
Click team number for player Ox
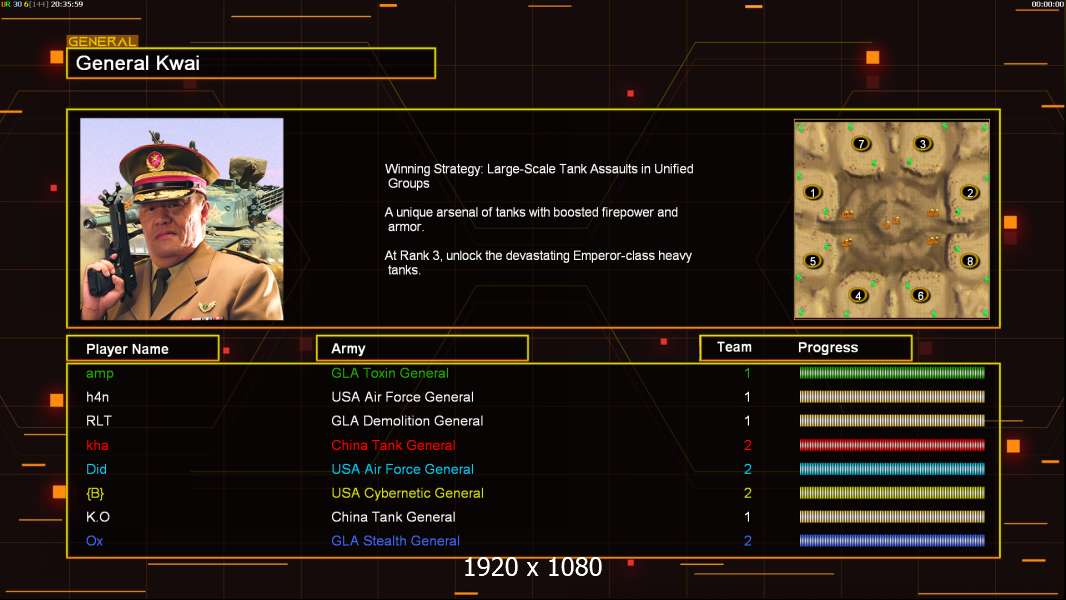click(x=748, y=541)
